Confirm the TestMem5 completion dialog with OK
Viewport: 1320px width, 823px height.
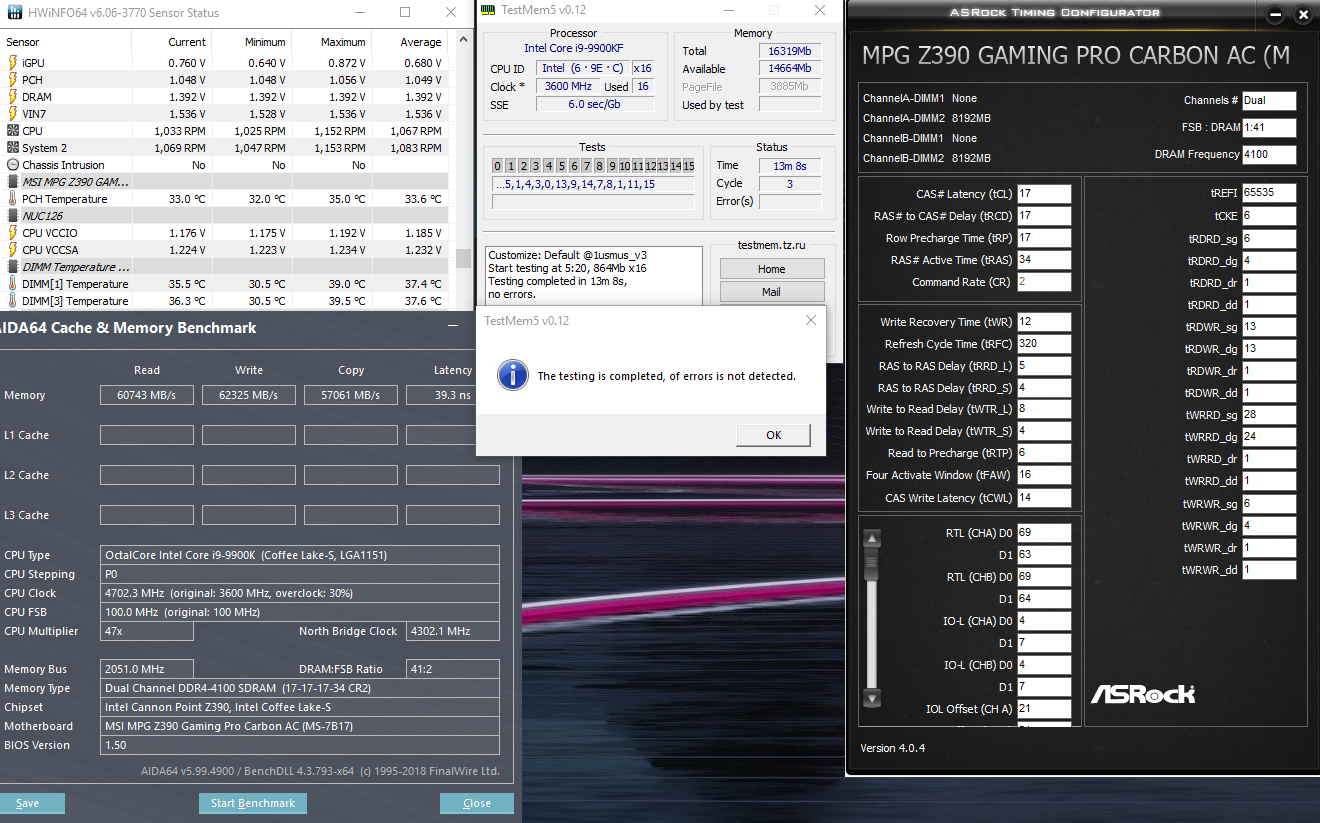click(x=773, y=435)
